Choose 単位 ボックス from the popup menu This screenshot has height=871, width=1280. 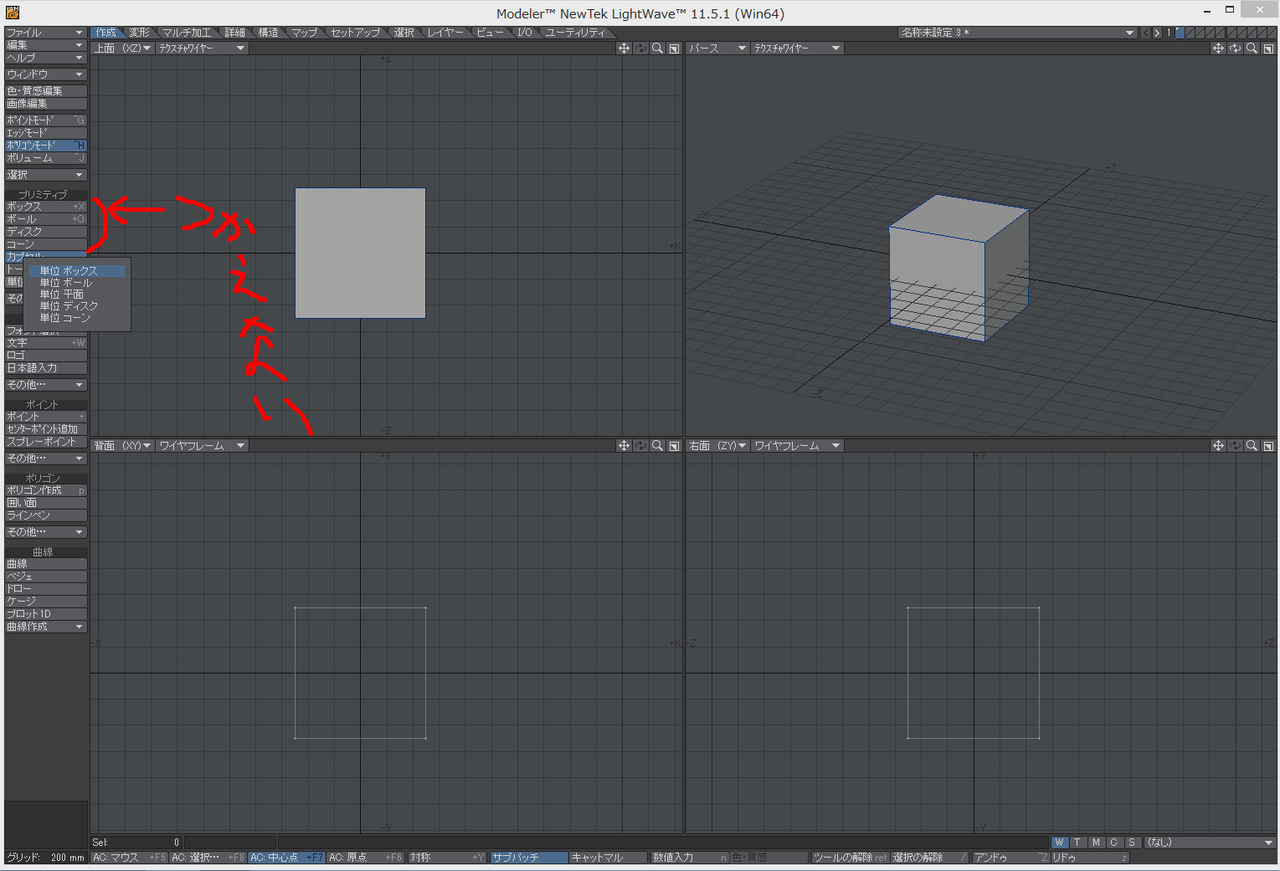click(77, 271)
